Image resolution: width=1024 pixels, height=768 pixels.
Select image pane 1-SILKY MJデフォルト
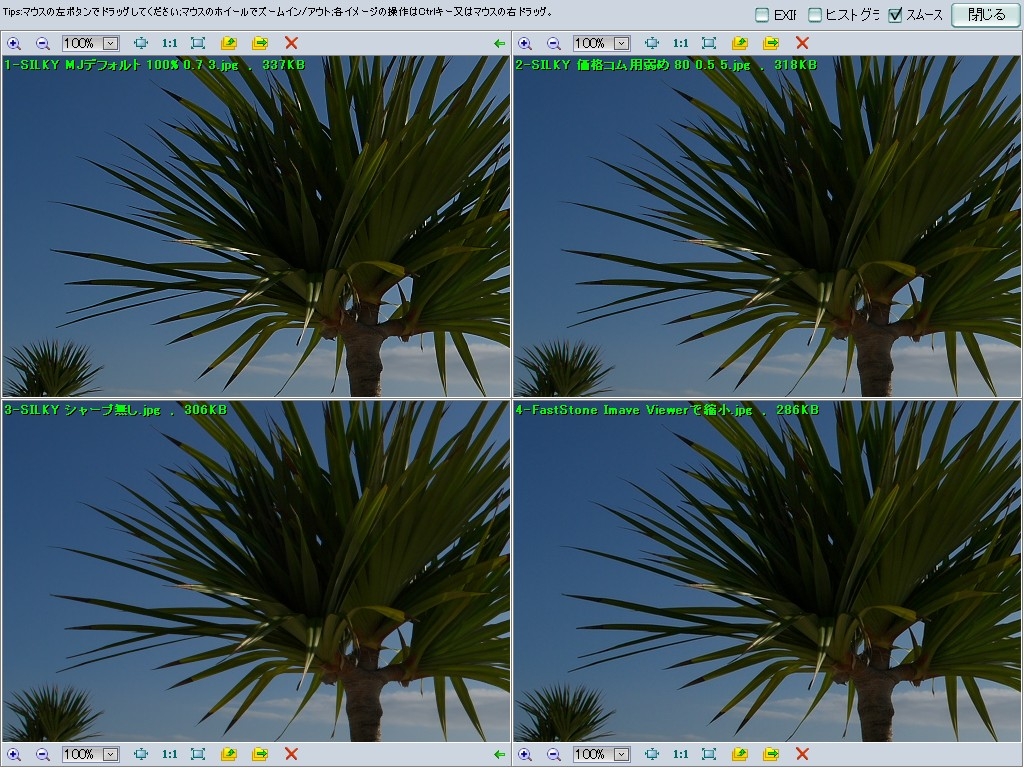point(255,226)
